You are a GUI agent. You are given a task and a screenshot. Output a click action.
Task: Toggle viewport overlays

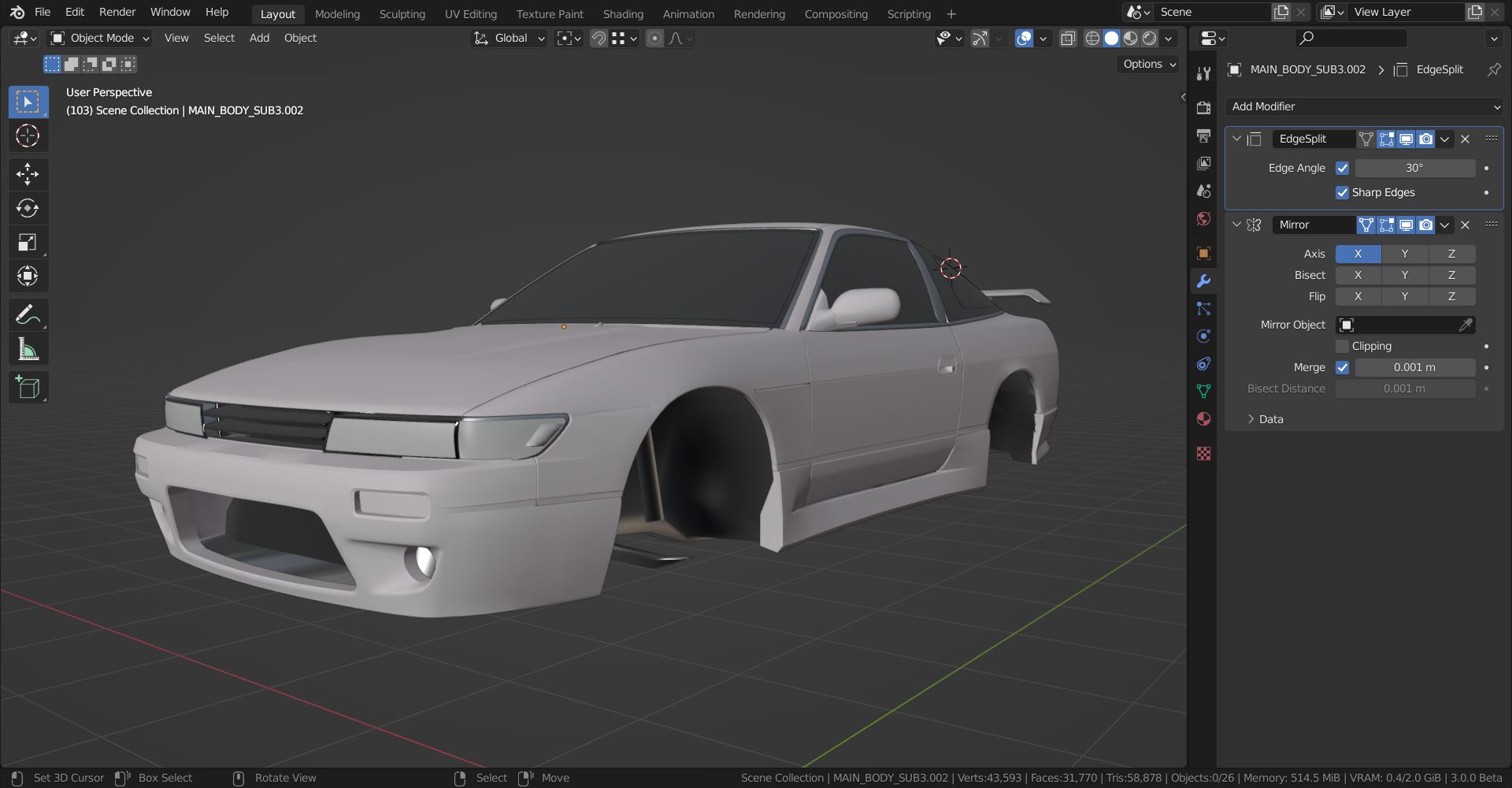pos(1024,39)
